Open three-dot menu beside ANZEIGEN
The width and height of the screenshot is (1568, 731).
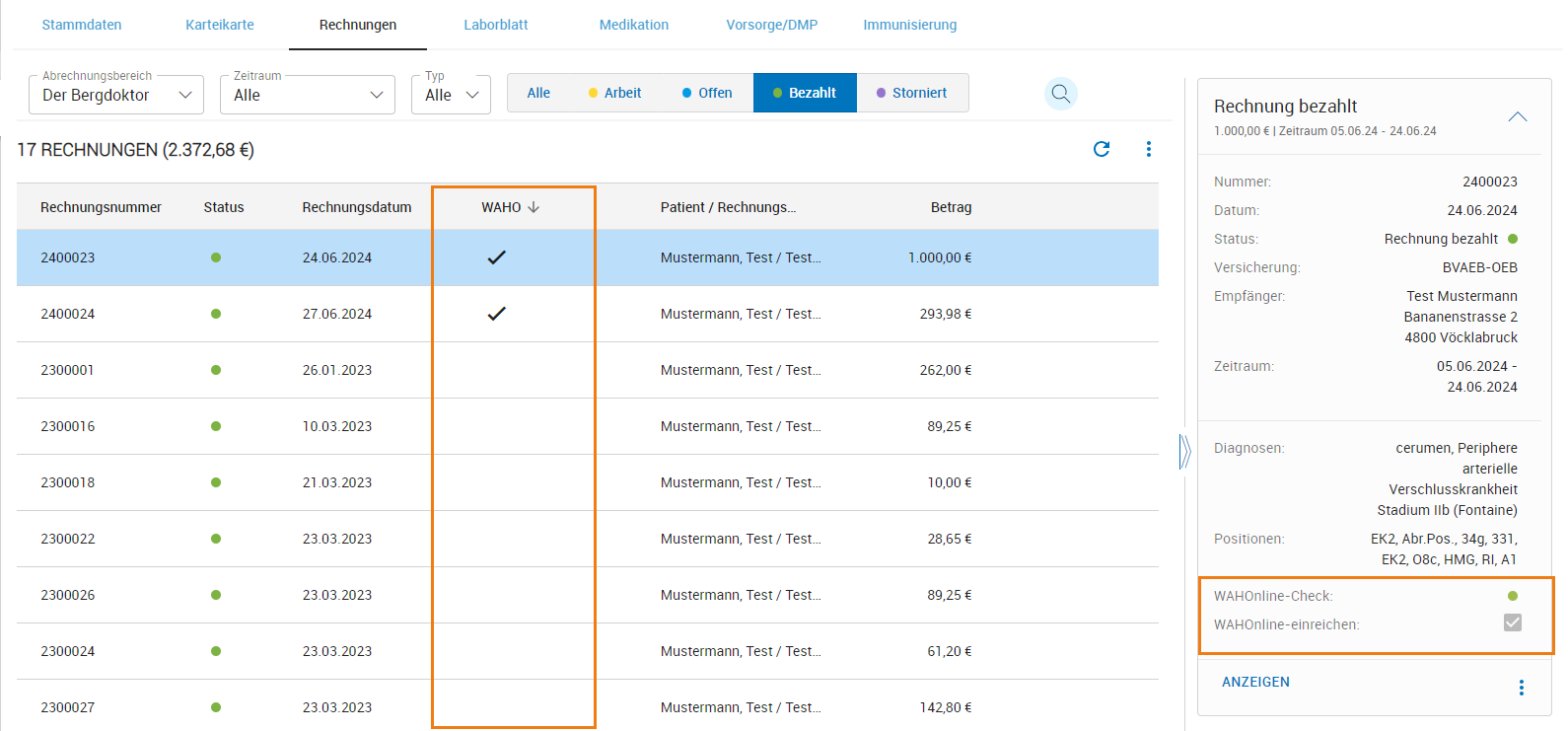[1521, 688]
